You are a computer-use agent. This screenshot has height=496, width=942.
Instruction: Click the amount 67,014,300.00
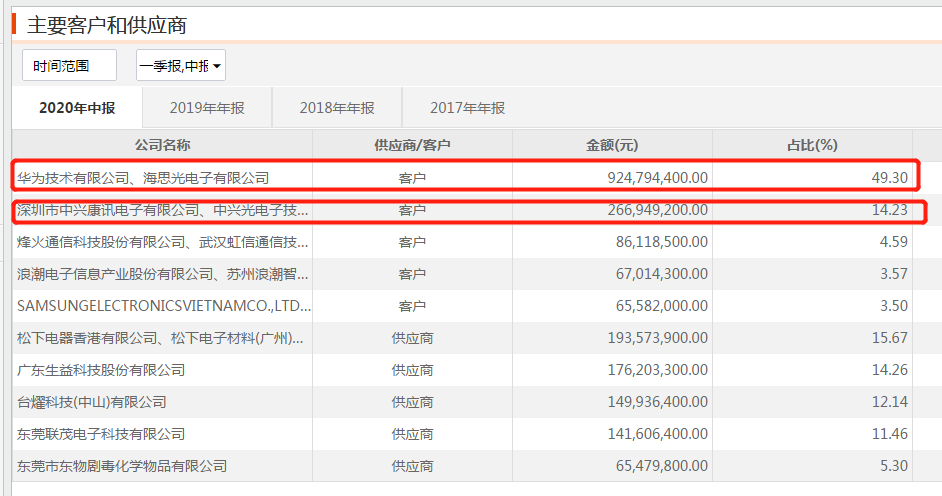coord(661,274)
